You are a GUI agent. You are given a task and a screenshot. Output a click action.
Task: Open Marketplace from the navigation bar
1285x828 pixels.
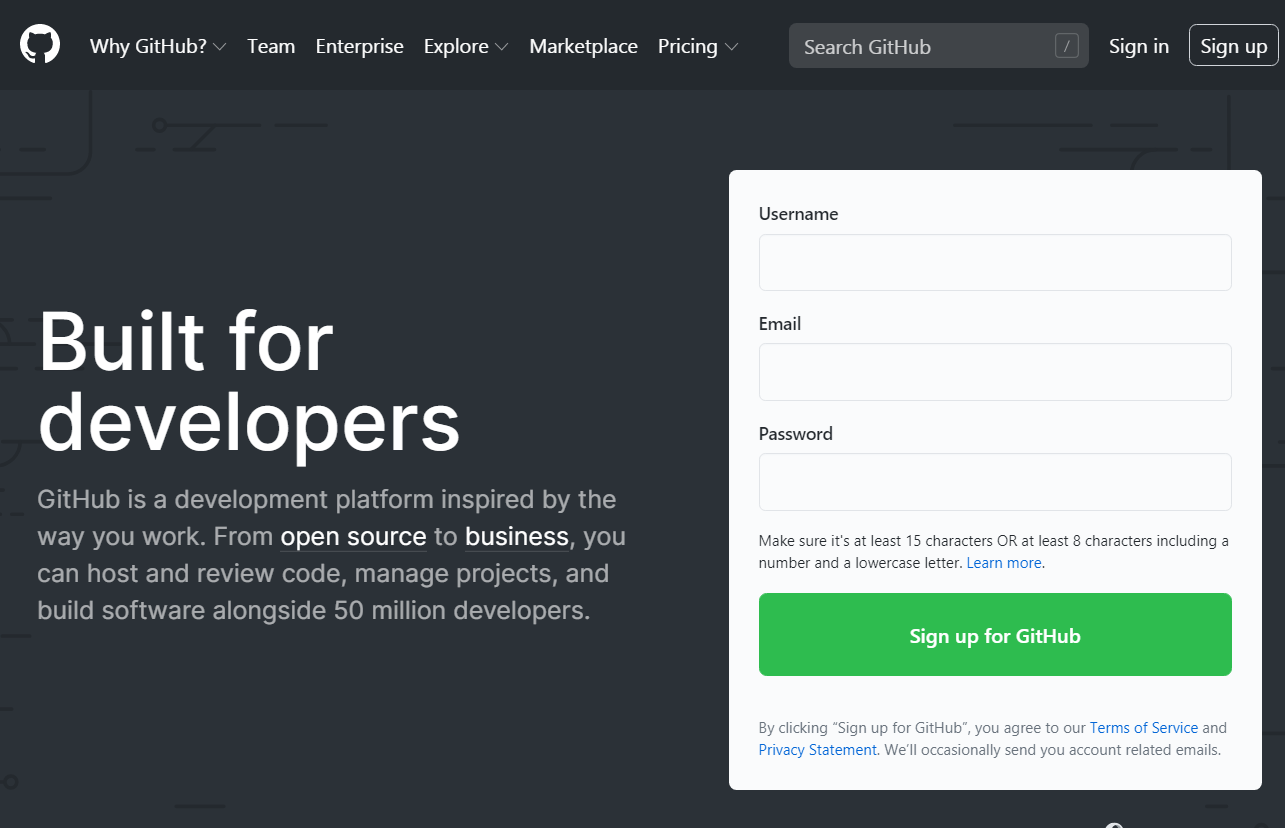pos(583,46)
